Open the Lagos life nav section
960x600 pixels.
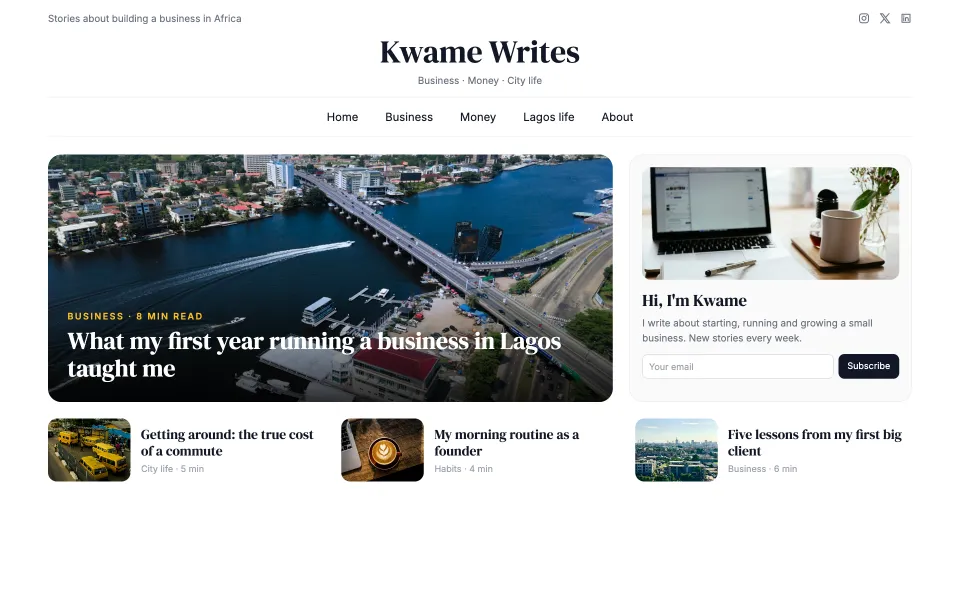coord(549,117)
